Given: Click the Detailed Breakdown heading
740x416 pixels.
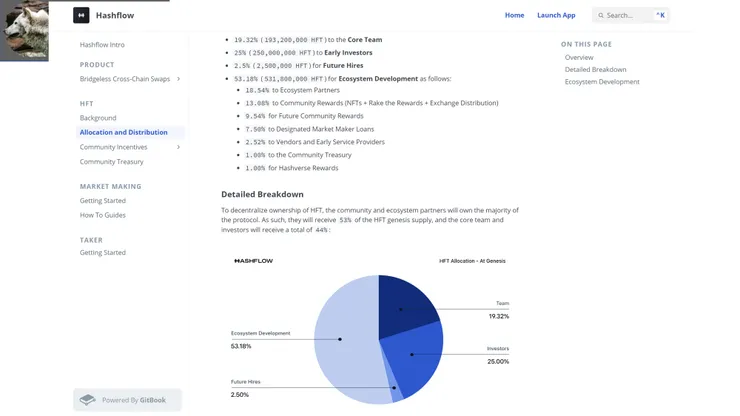Looking at the screenshot, I should [262, 194].
